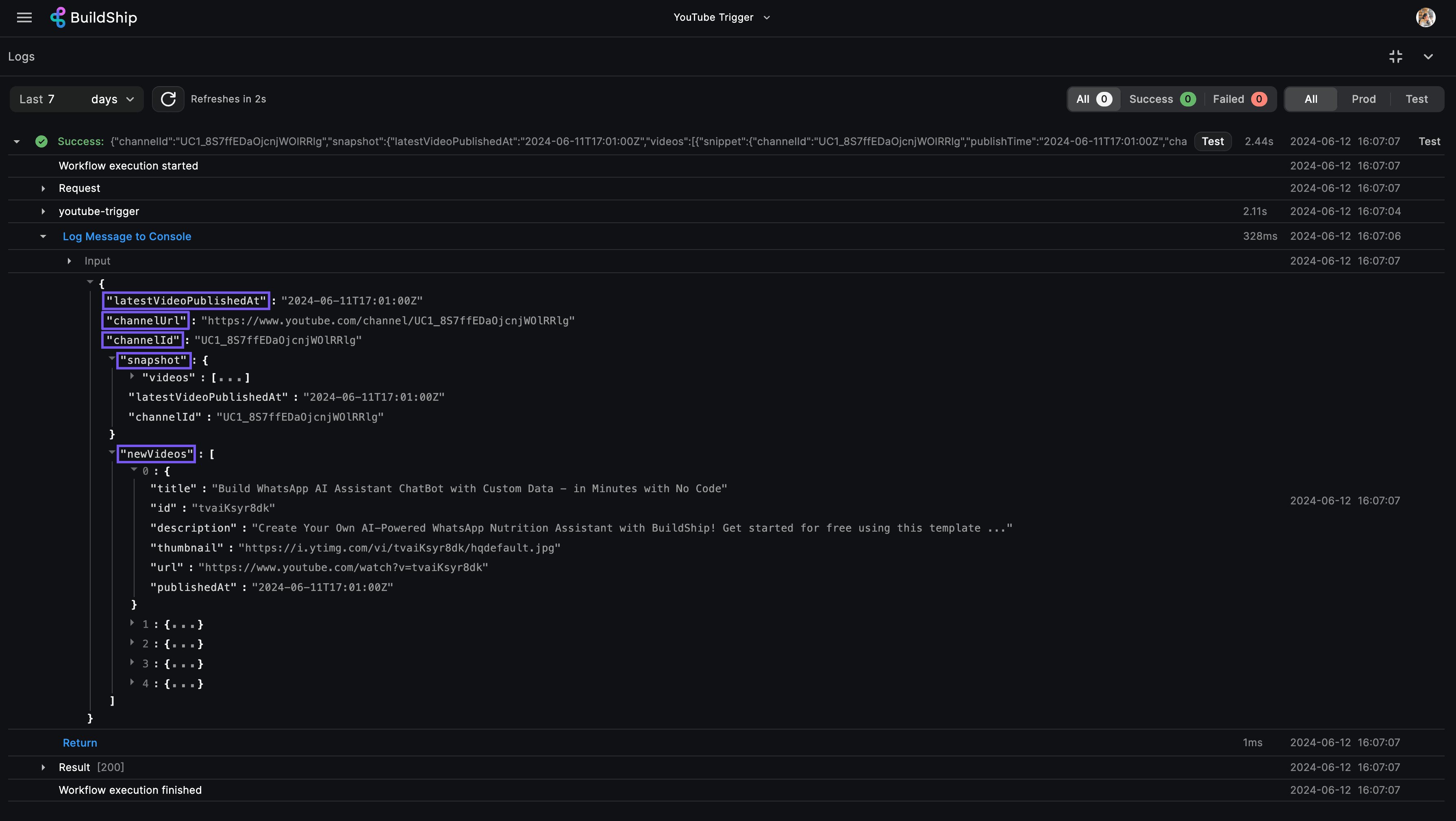This screenshot has height=821, width=1456.
Task: Click the user avatar profile icon
Action: (x=1426, y=17)
